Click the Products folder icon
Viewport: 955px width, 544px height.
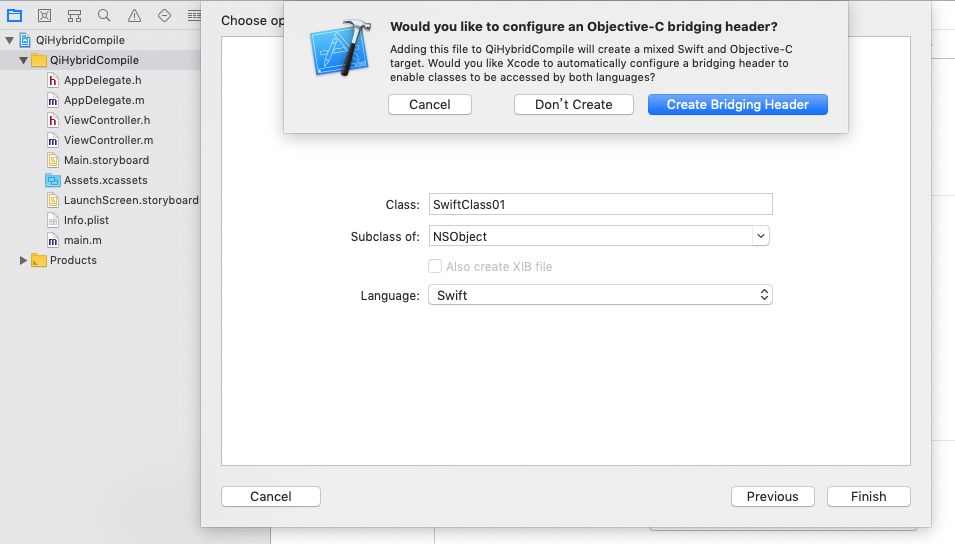click(39, 260)
